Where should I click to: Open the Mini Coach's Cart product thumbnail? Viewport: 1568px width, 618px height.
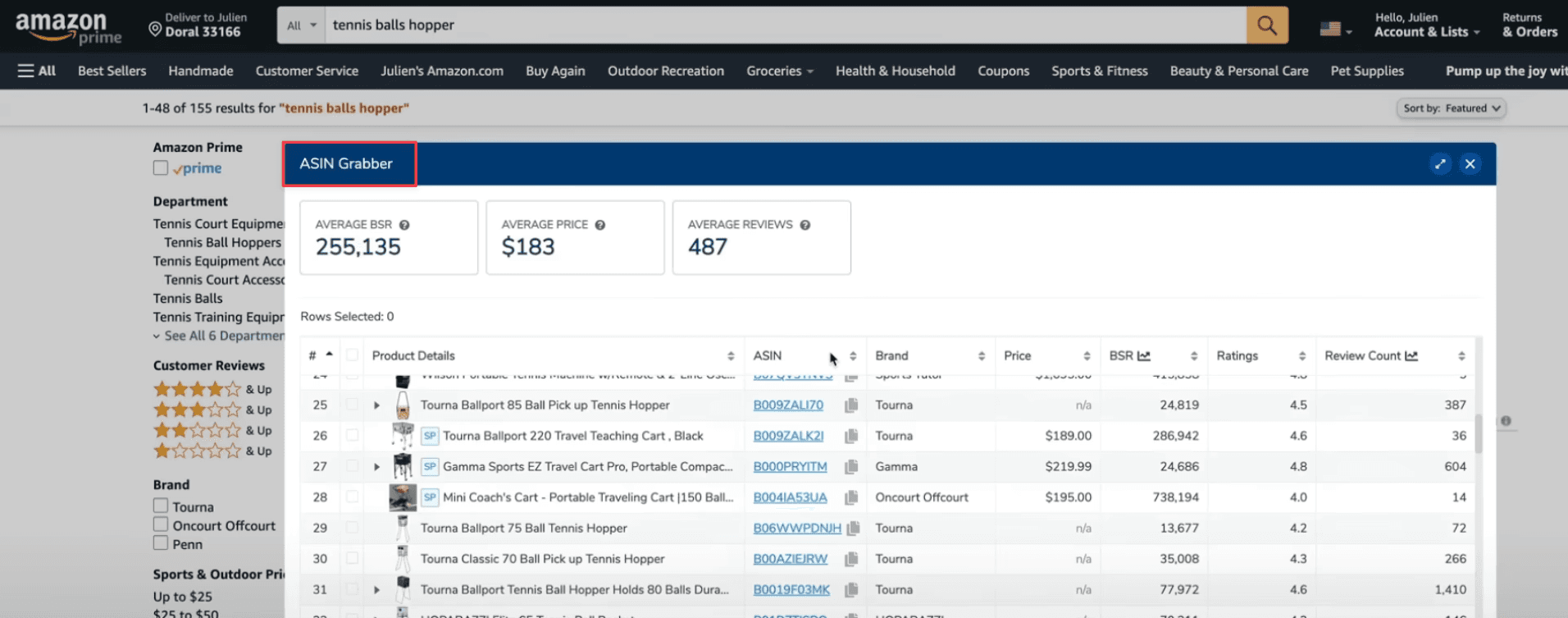pyautogui.click(x=403, y=497)
